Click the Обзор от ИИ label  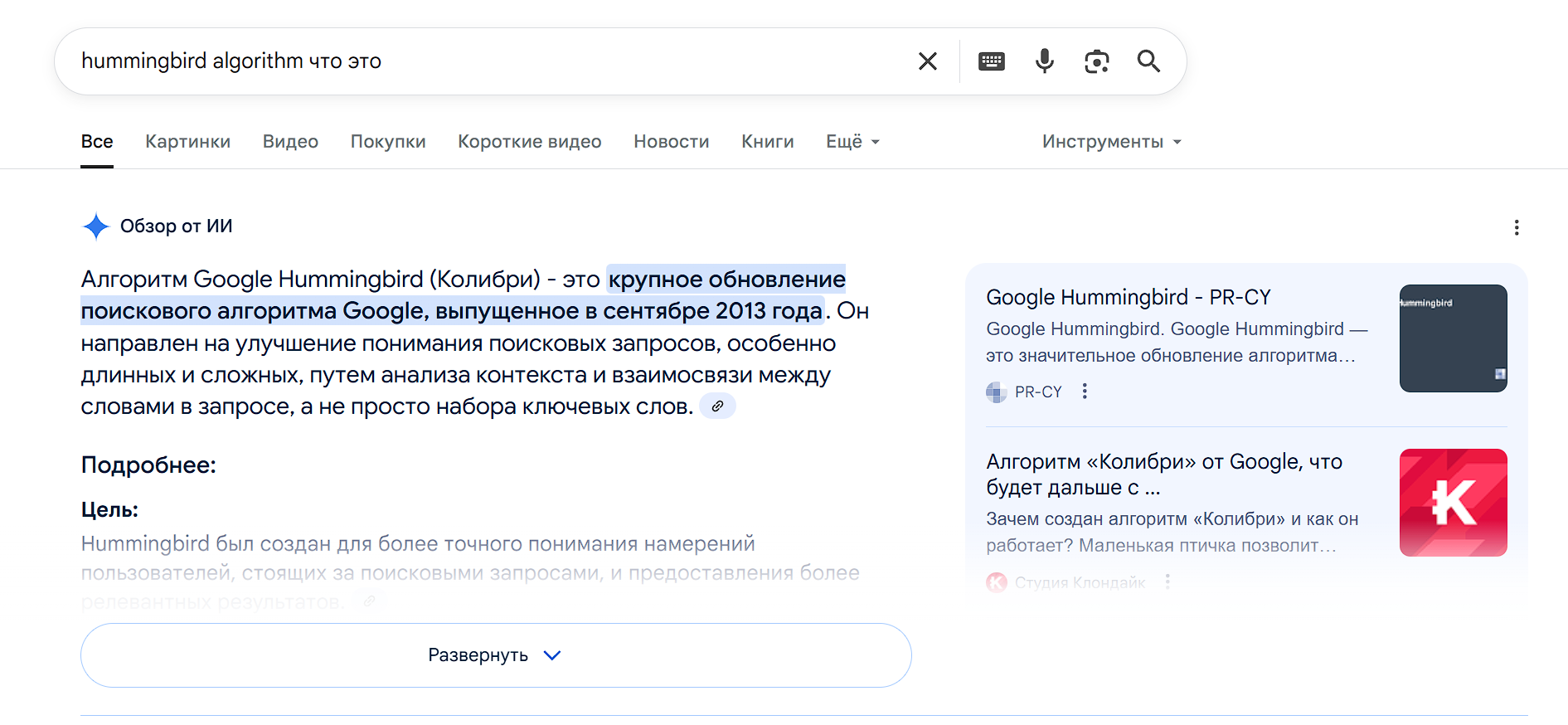point(177,226)
